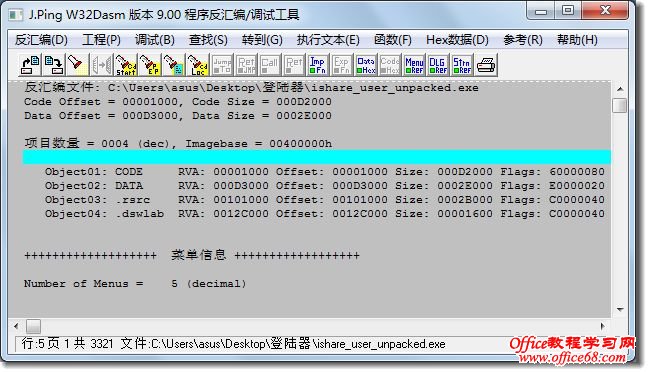Image resolution: width=648 pixels, height=372 pixels.
Task: Click the cyan highlighted current line
Action: pos(317,157)
